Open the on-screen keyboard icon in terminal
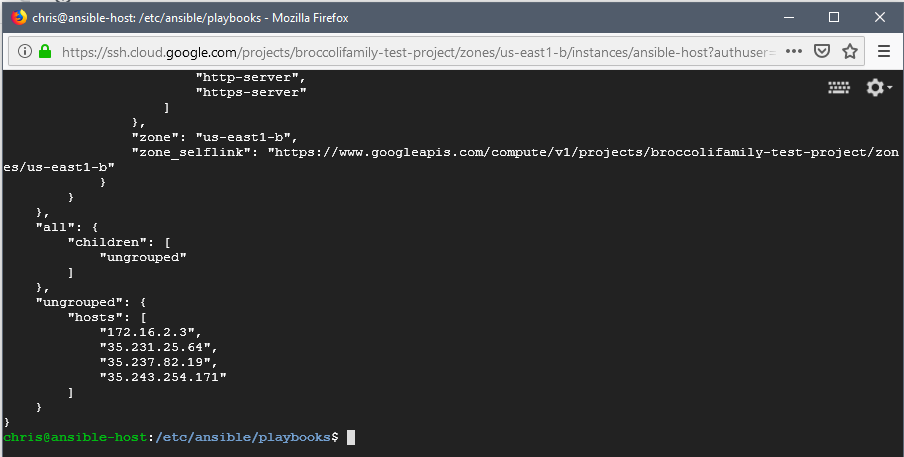 point(839,88)
